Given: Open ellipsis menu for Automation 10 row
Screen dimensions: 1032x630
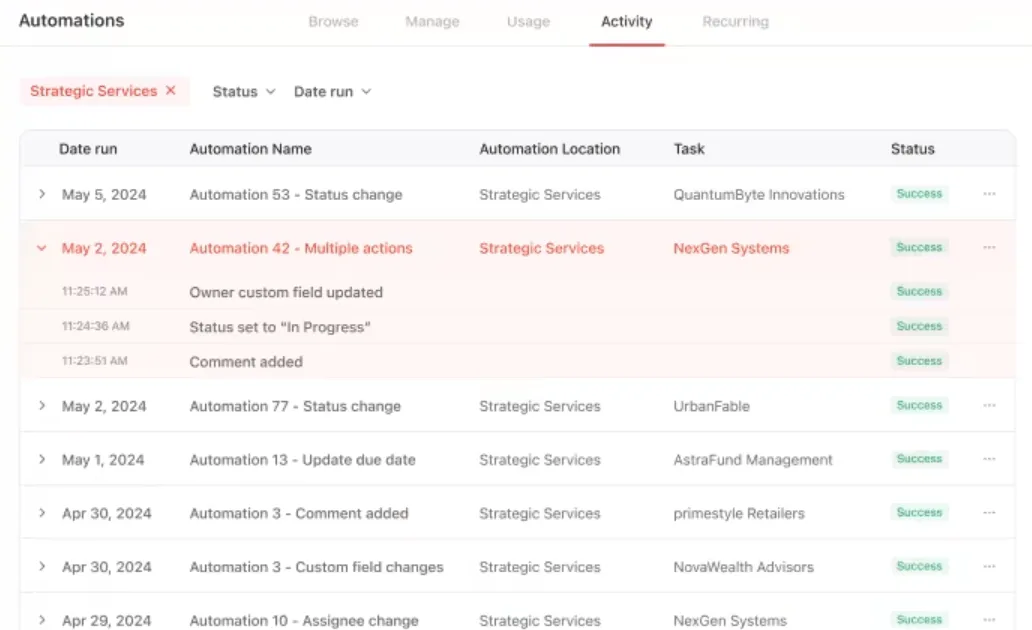Looking at the screenshot, I should 989,619.
